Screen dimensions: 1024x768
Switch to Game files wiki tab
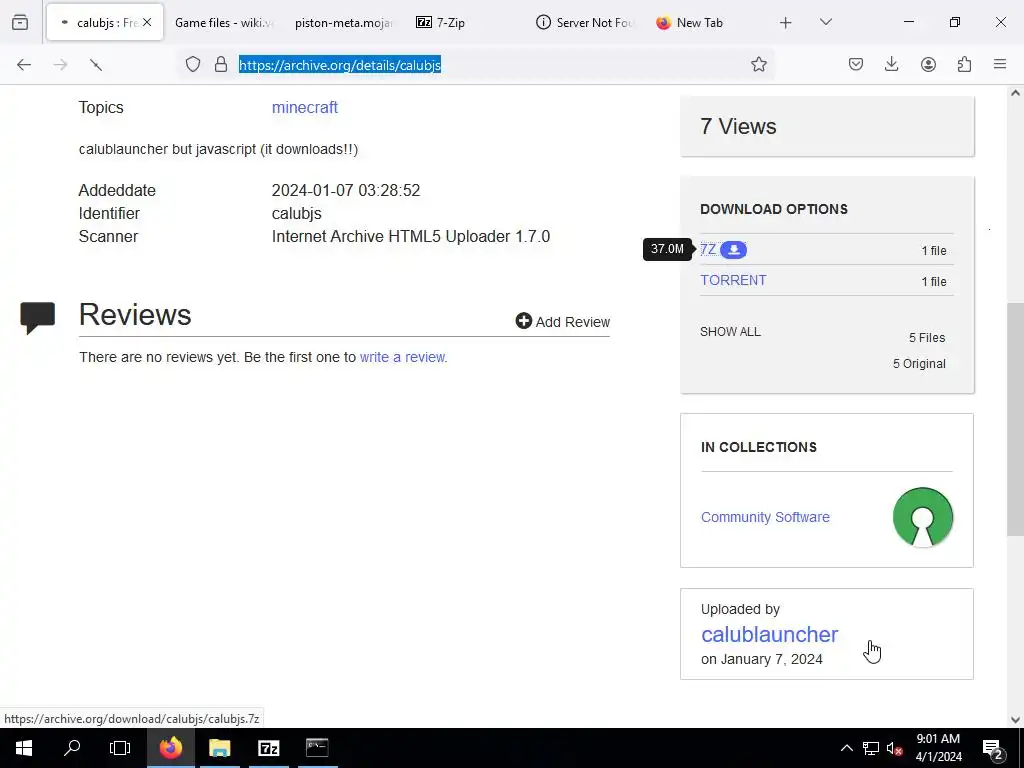pyautogui.click(x=224, y=22)
